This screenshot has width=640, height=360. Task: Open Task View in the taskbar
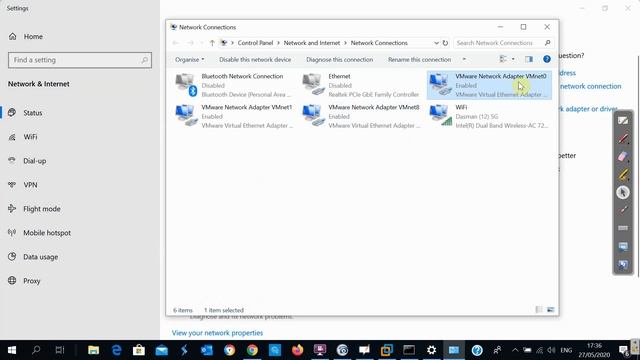click(60, 350)
